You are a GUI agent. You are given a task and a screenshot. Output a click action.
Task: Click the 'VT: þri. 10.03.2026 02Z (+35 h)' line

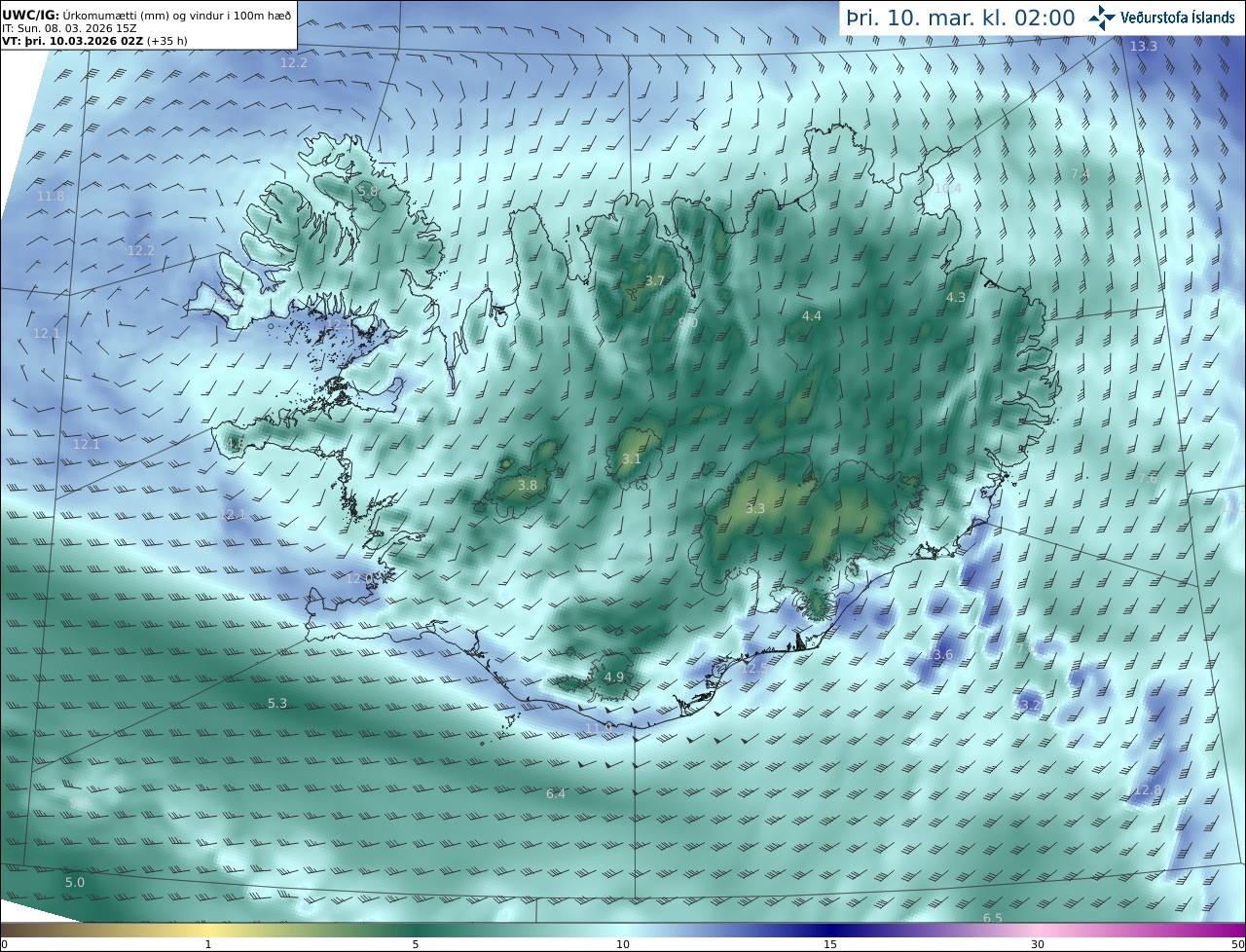tap(93, 41)
